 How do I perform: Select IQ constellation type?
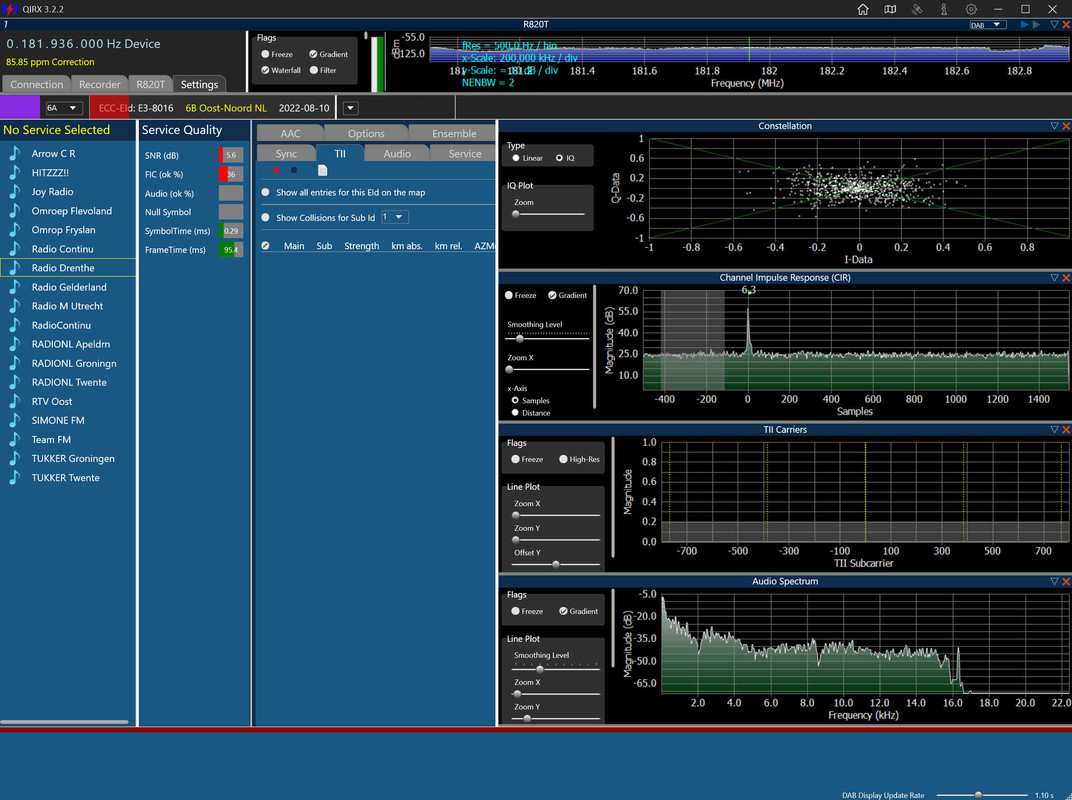[x=559, y=158]
